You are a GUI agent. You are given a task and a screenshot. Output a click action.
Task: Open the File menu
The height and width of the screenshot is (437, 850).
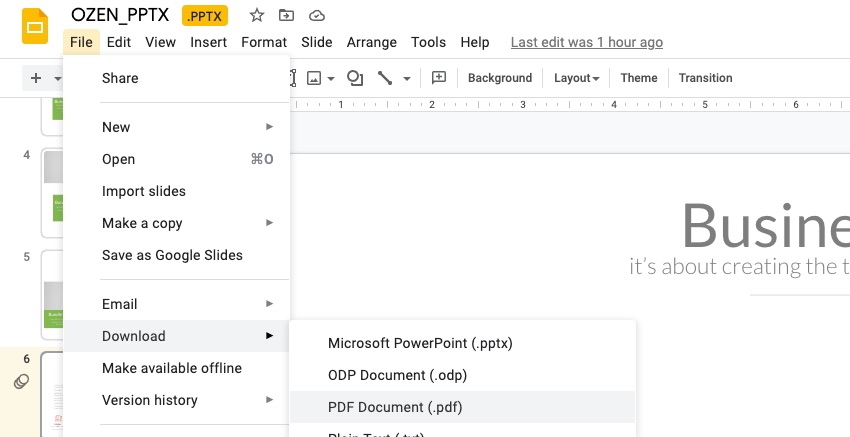tap(81, 42)
